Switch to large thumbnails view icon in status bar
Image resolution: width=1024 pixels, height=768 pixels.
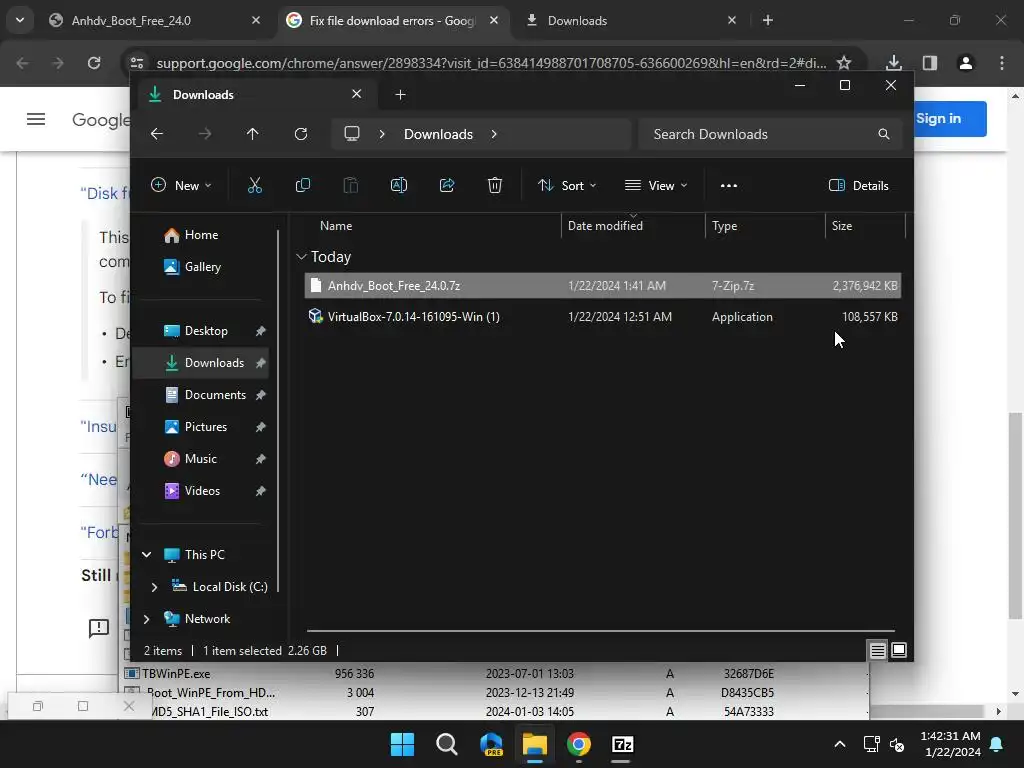899,650
